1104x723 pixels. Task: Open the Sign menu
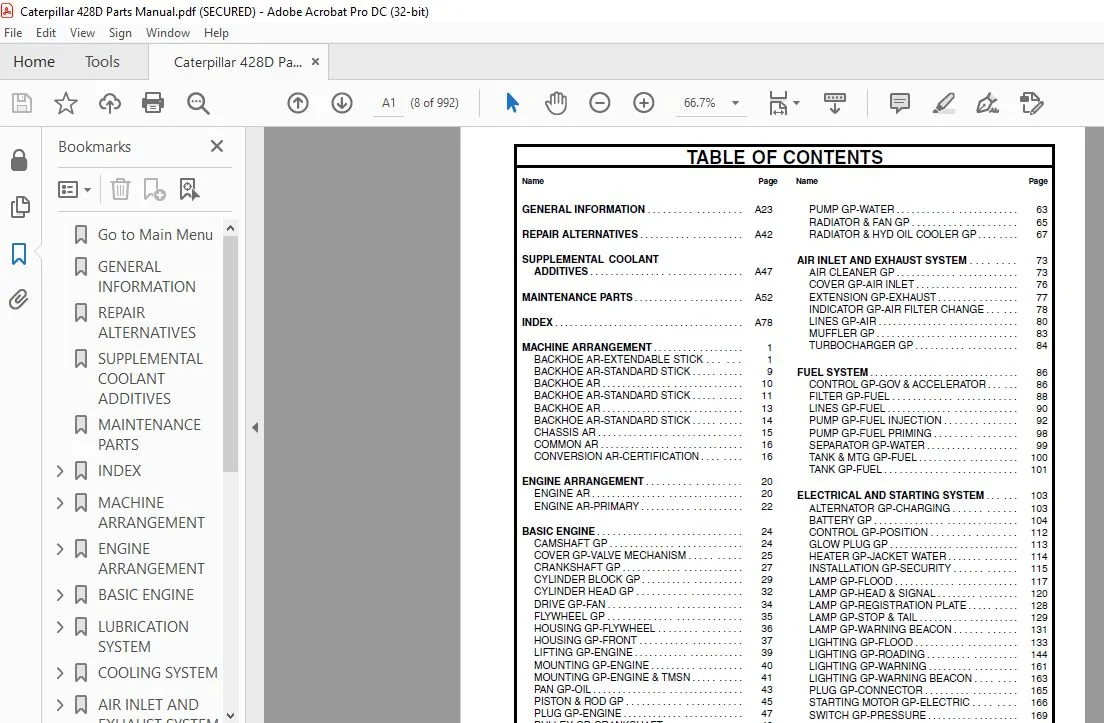point(120,32)
